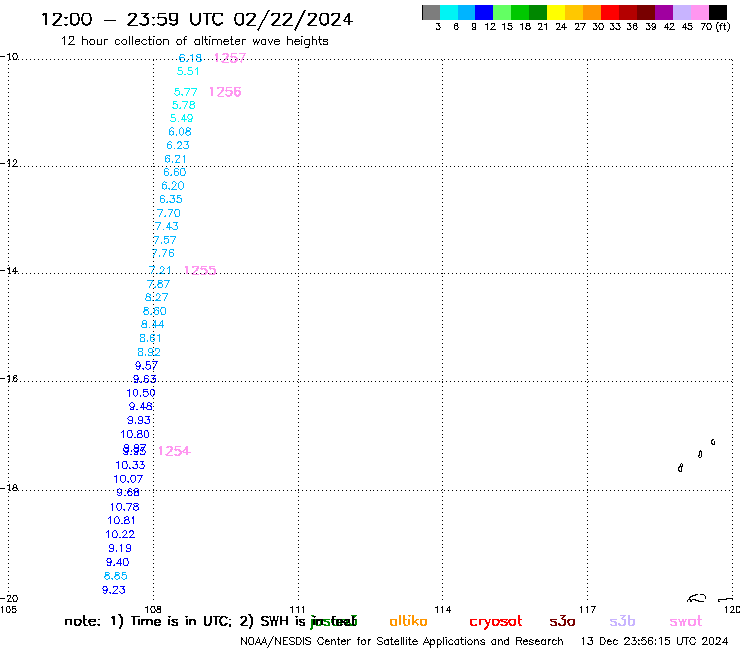Click the reading 5.49
This screenshot has width=740, height=650.
coord(181,118)
